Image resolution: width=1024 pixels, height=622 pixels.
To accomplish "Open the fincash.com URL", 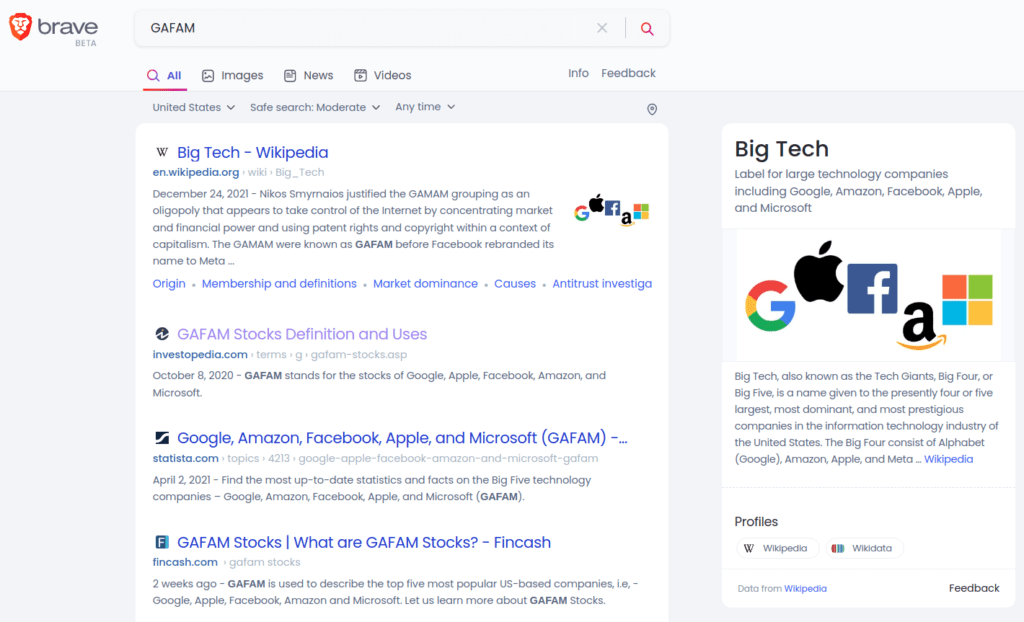I will pyautogui.click(x=185, y=562).
